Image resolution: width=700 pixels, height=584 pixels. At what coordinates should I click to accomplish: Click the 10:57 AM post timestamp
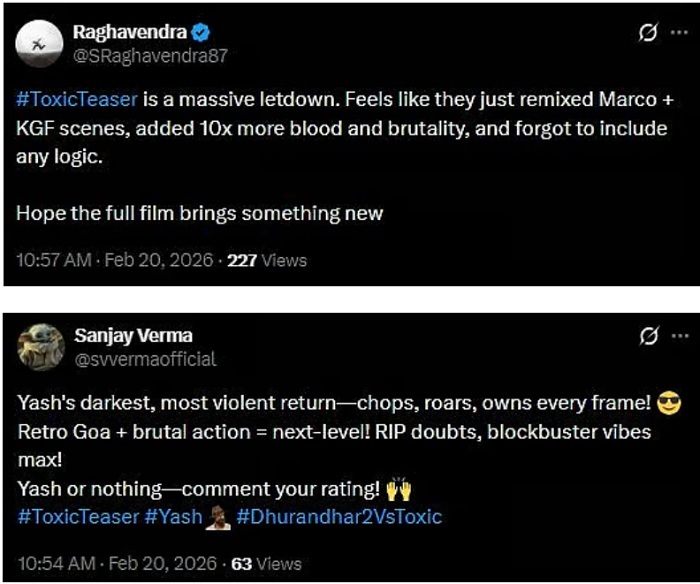115,260
